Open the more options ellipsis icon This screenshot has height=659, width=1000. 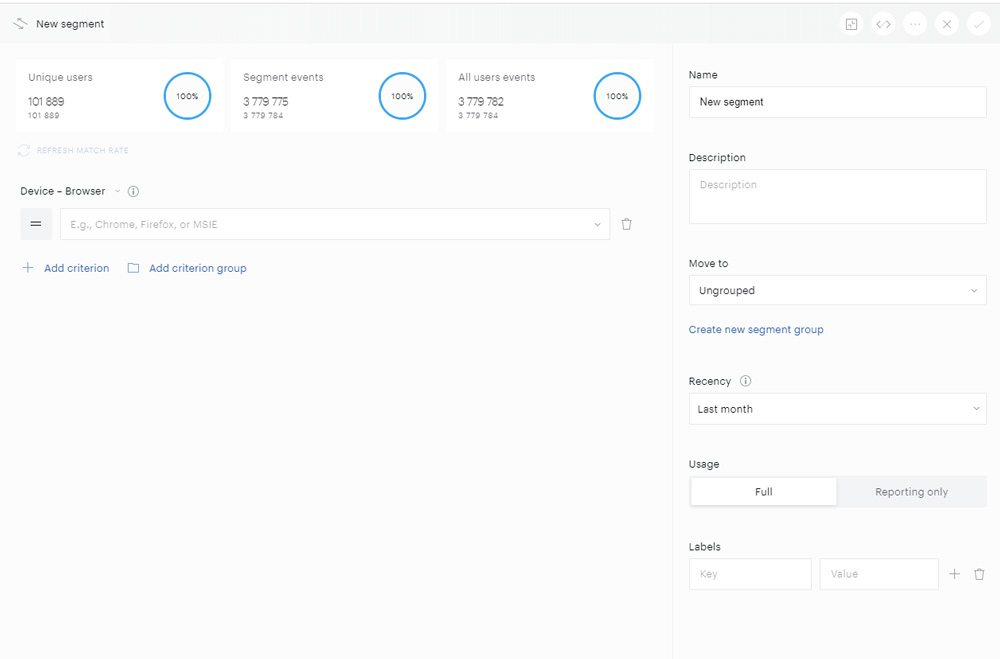coord(915,24)
